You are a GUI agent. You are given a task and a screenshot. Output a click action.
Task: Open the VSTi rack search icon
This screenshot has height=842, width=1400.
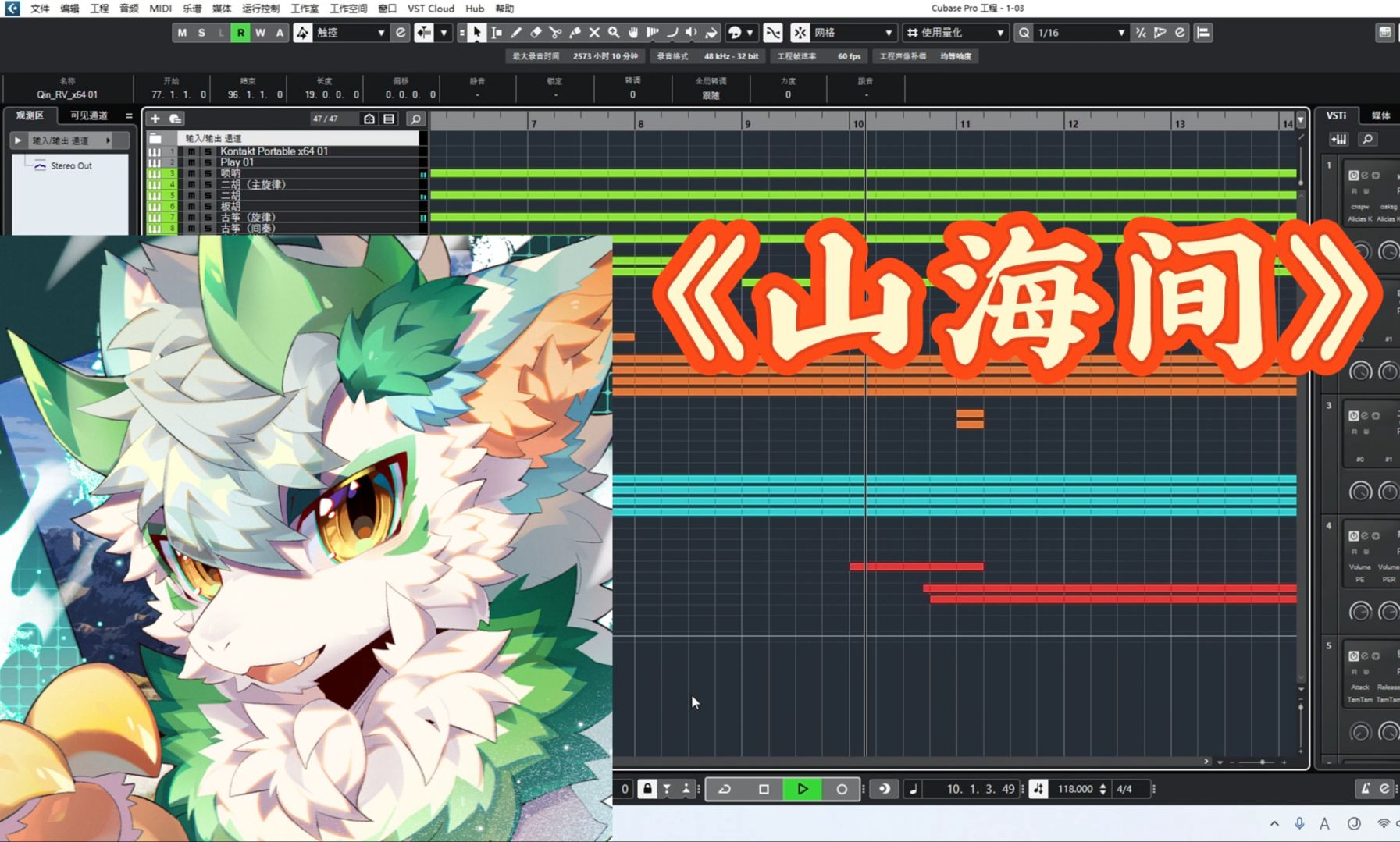click(1368, 140)
